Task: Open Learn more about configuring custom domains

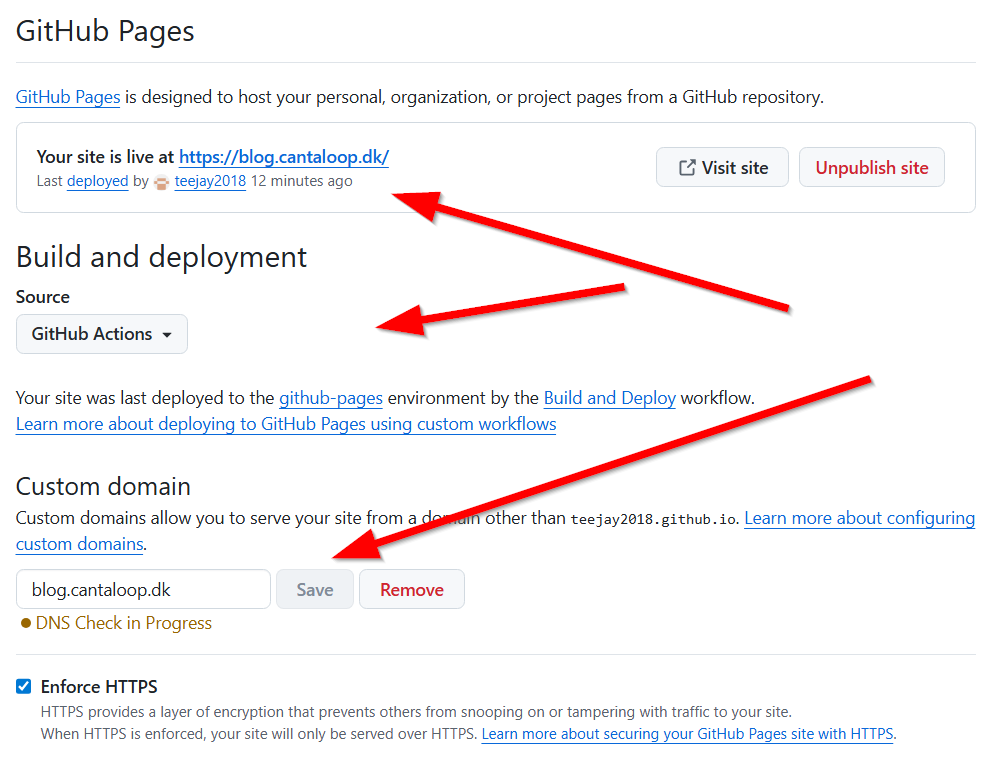Action: tap(859, 518)
